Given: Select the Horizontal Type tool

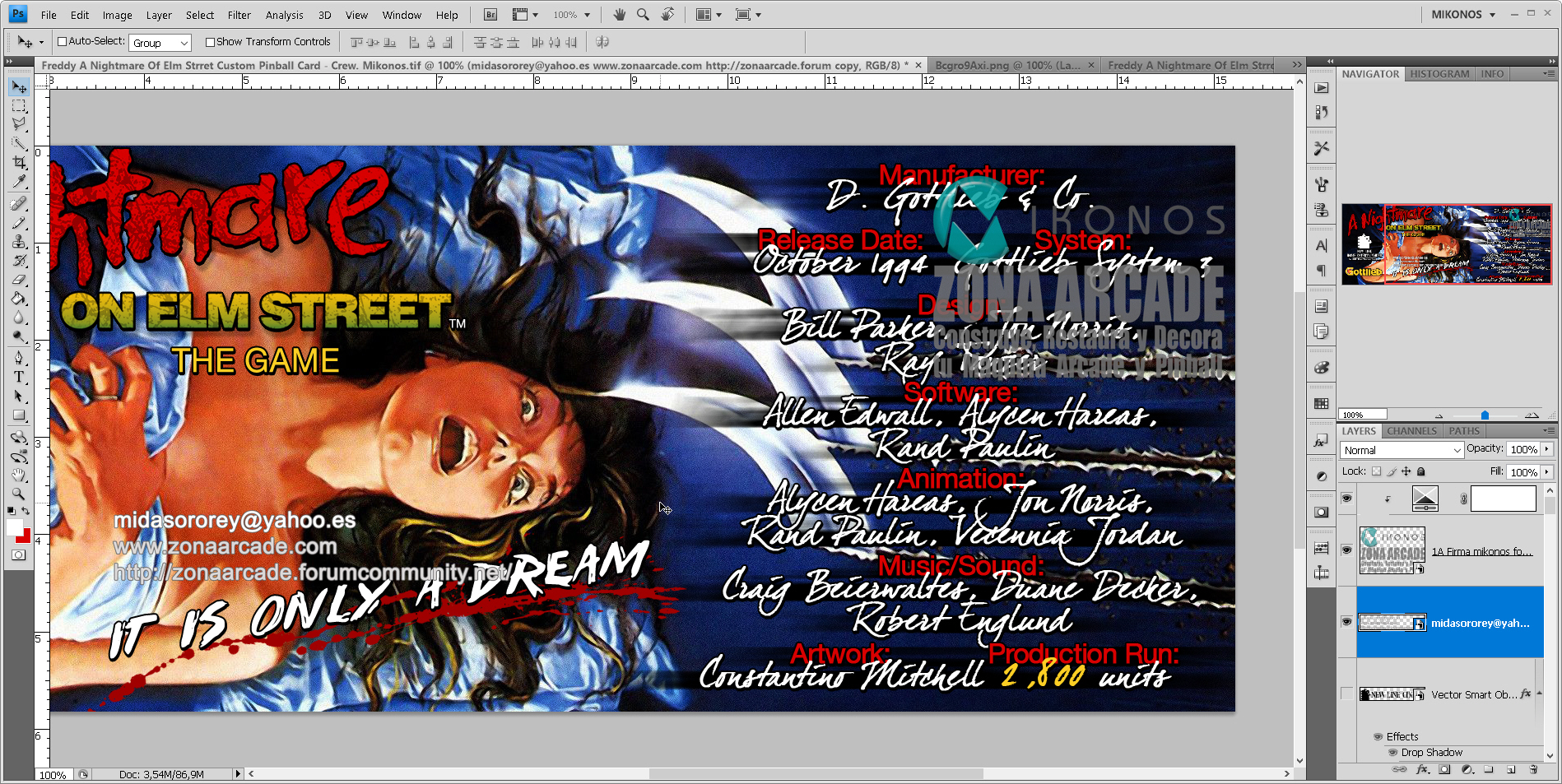Looking at the screenshot, I should (19, 377).
